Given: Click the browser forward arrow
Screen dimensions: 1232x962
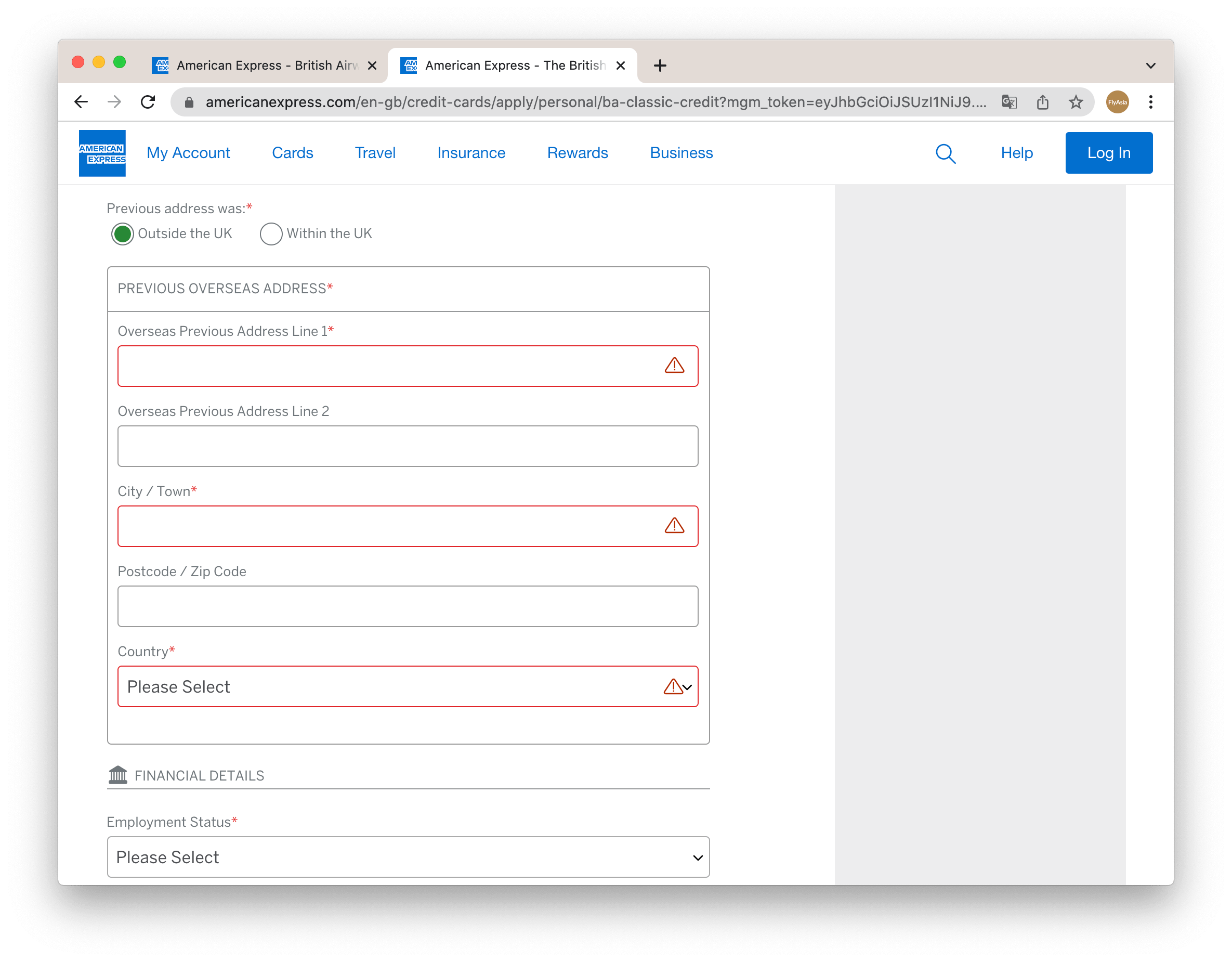Looking at the screenshot, I should pos(114,102).
